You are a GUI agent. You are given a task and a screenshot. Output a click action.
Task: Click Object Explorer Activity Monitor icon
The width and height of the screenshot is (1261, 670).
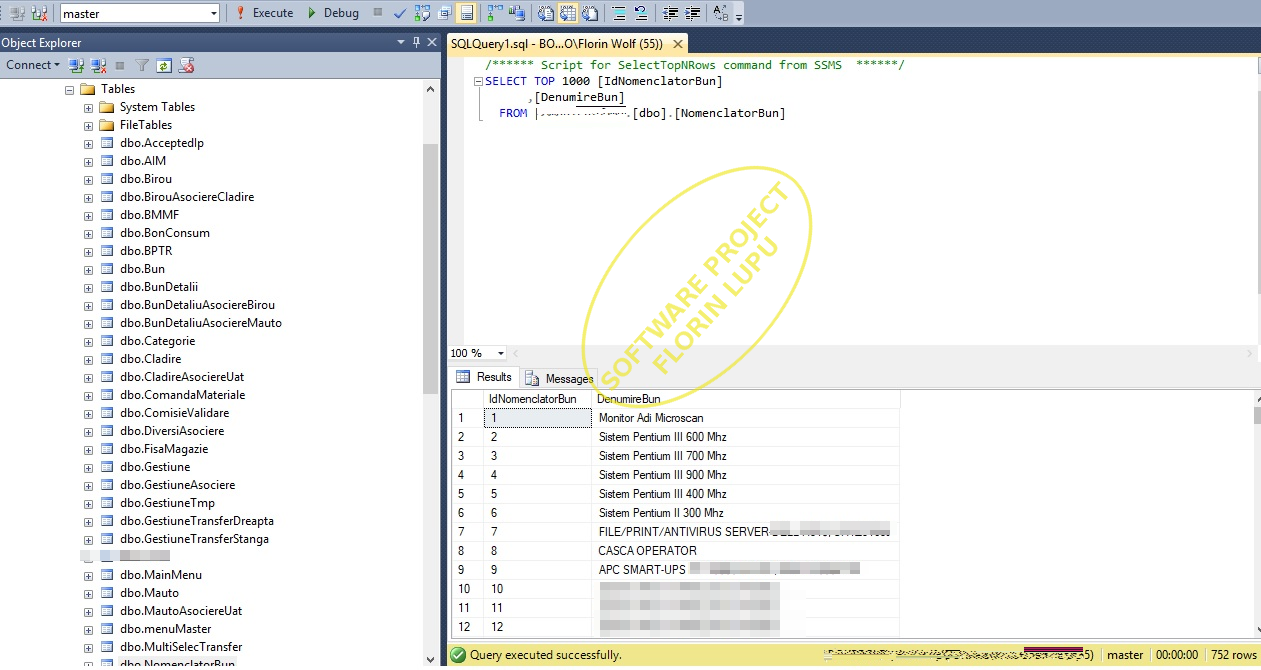click(x=186, y=65)
